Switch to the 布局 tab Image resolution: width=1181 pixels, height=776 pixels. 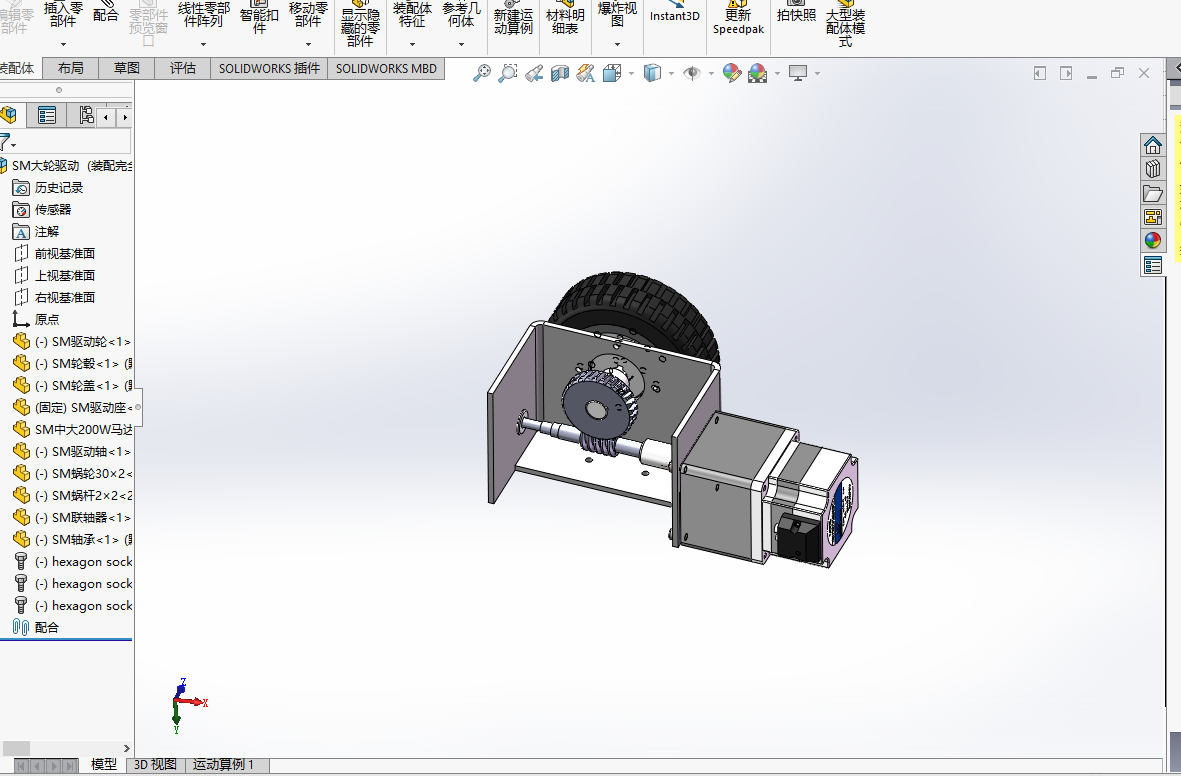tap(71, 69)
